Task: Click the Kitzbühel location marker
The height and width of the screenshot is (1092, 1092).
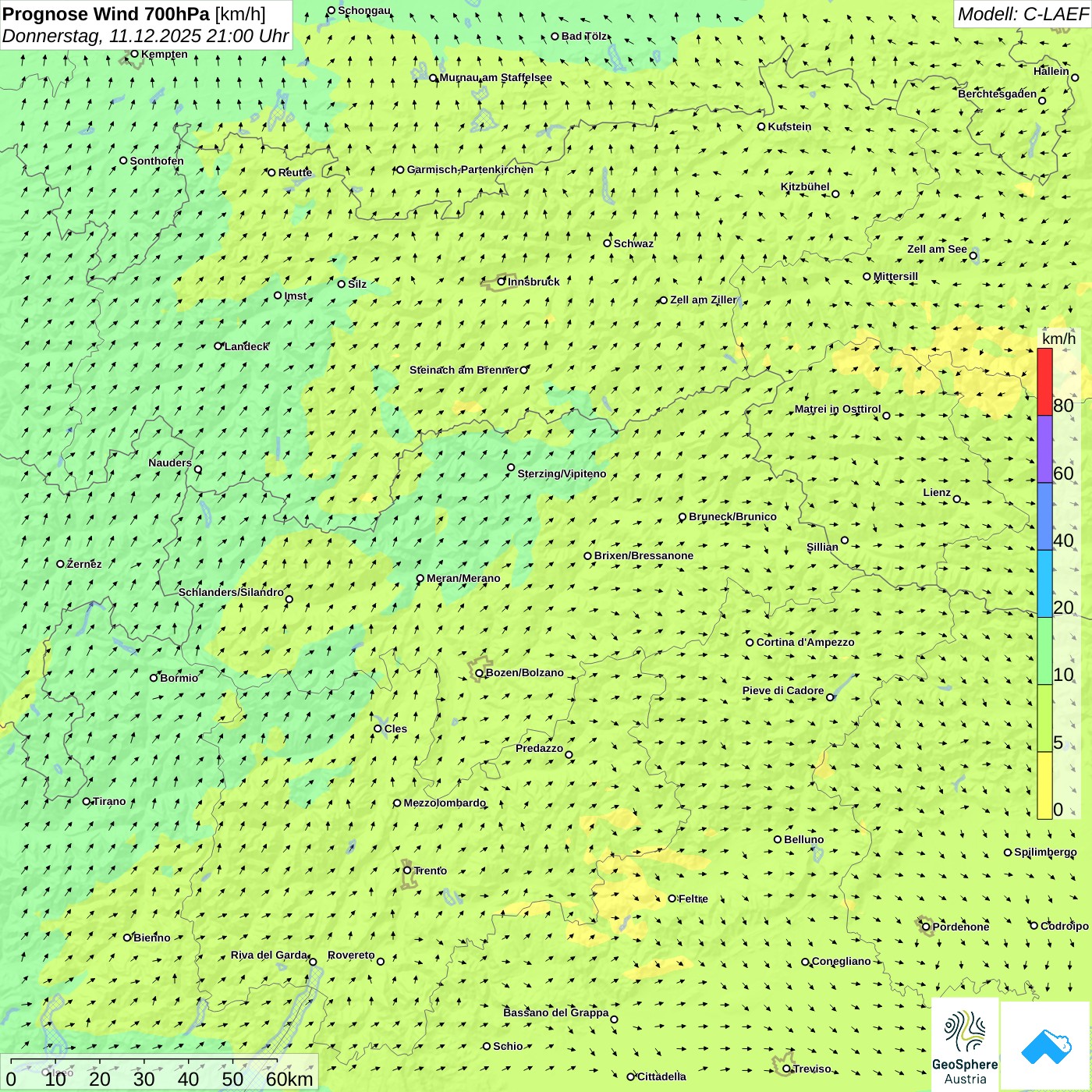Action: 835,194
